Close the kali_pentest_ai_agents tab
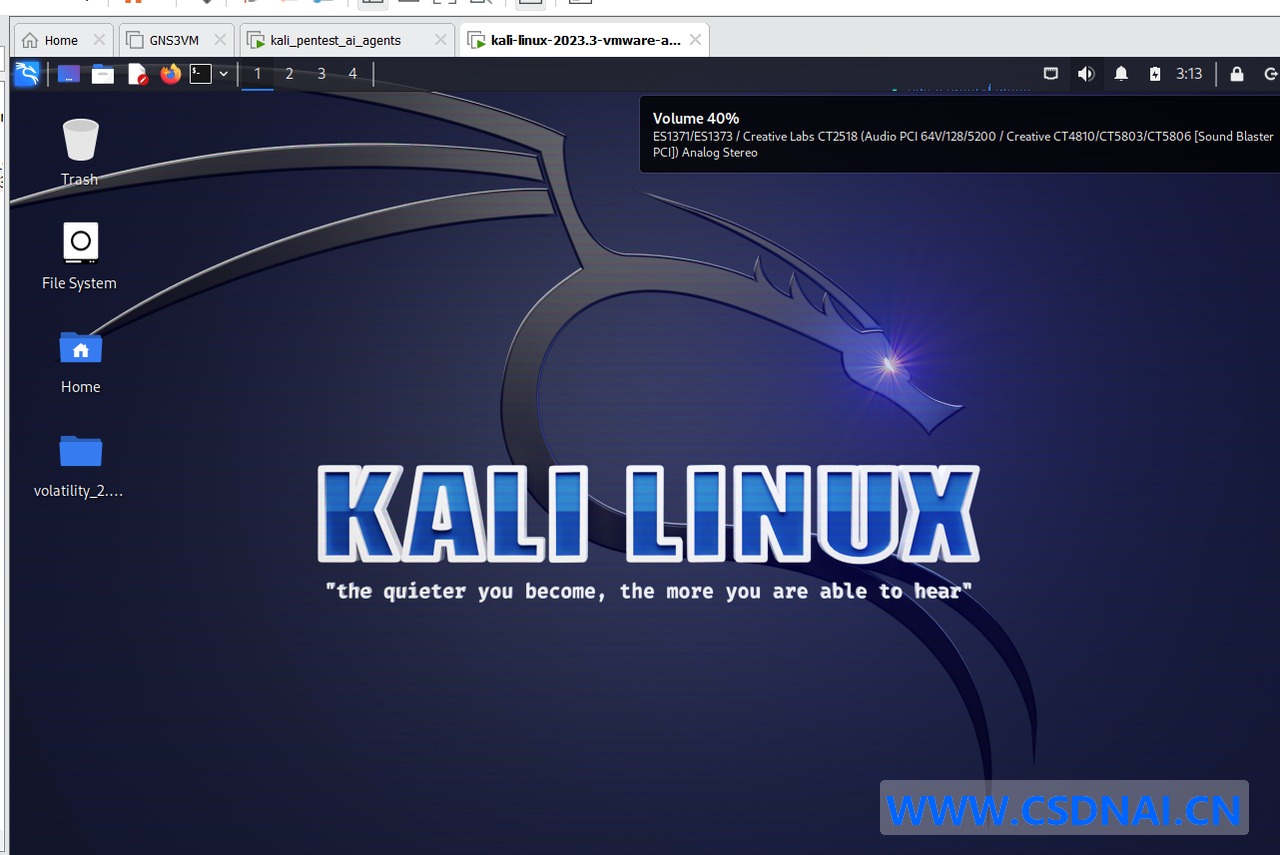The image size is (1280, 855). [x=440, y=40]
